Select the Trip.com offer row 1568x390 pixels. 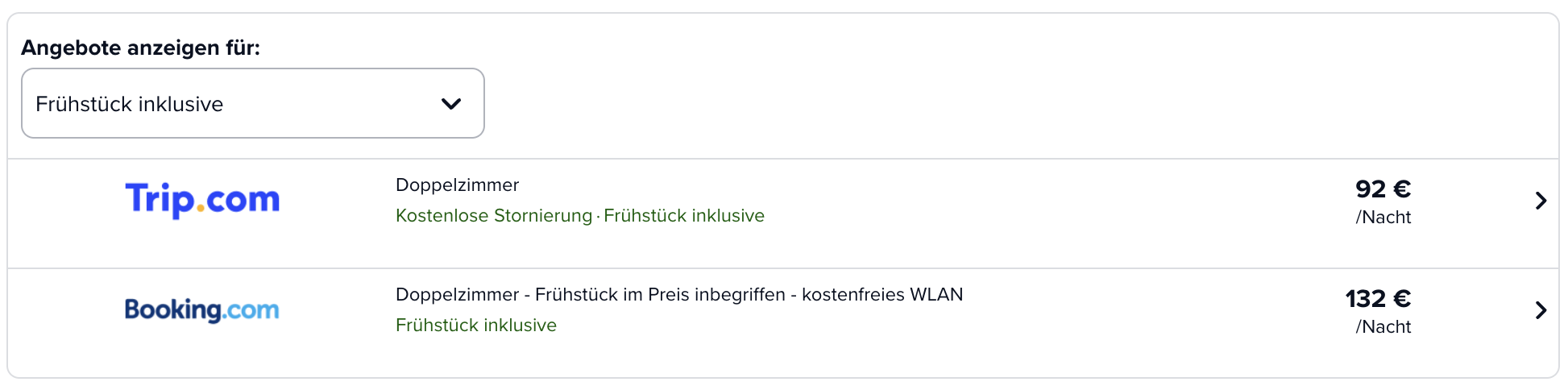click(783, 214)
